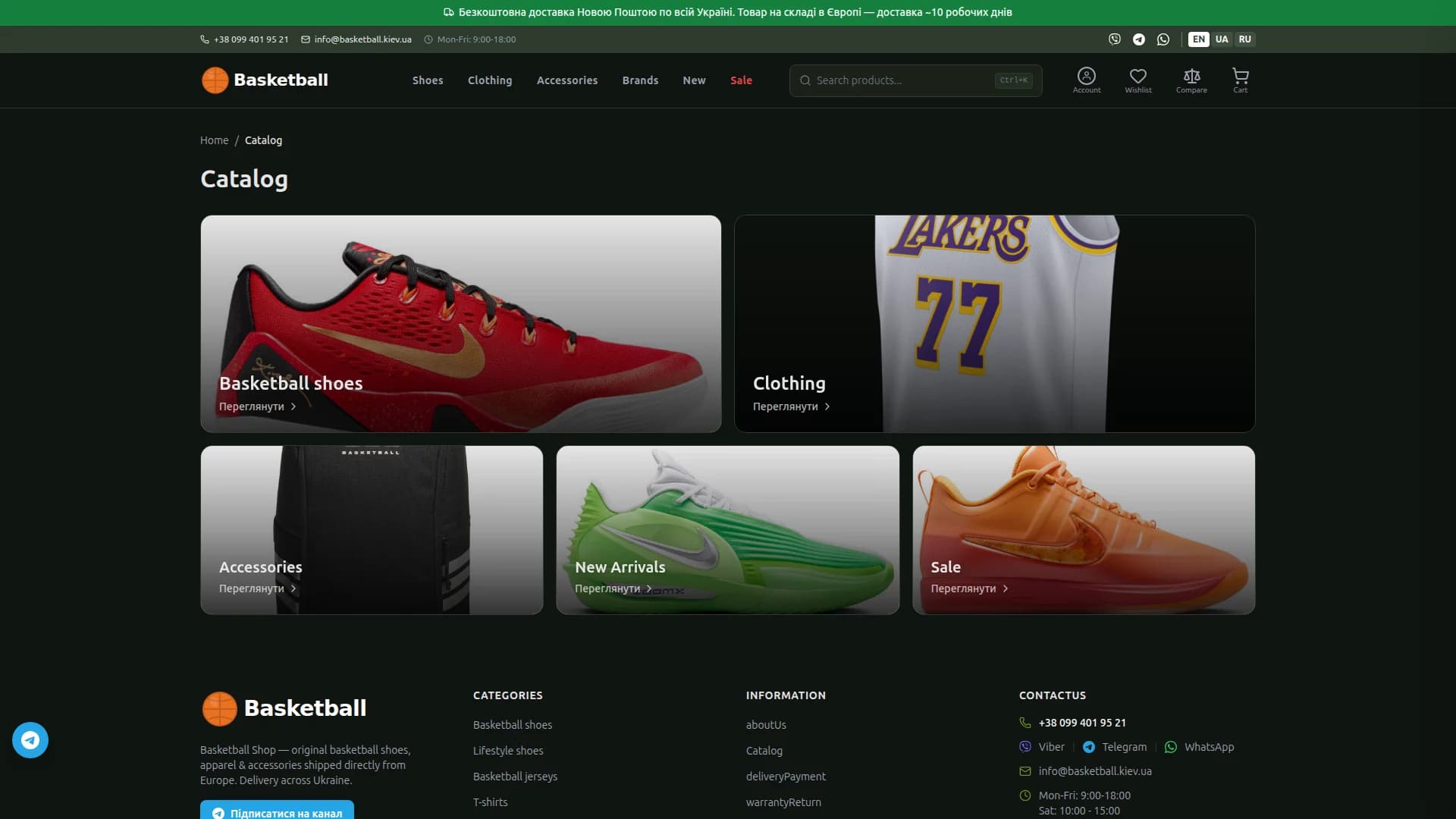Click the Basketball brand name in header

click(281, 80)
